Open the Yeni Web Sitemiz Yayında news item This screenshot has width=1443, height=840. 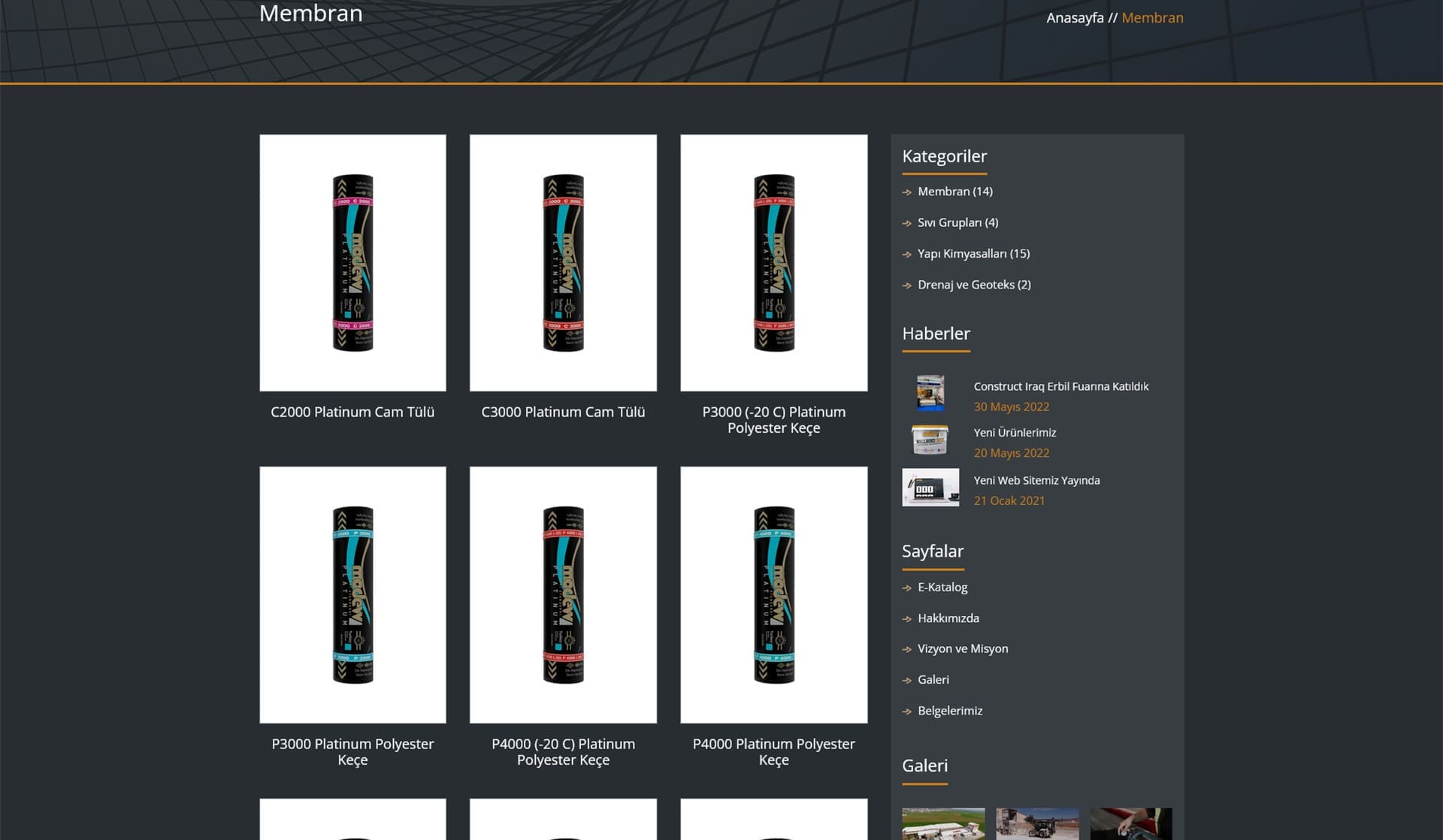(x=1036, y=480)
